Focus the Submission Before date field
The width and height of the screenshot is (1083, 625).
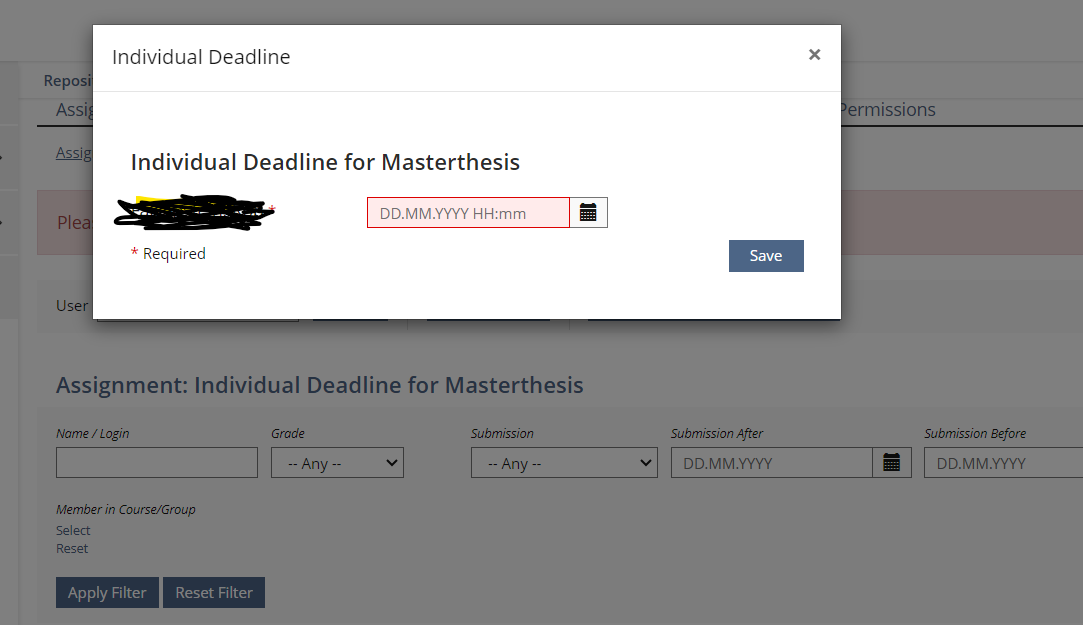click(1002, 463)
